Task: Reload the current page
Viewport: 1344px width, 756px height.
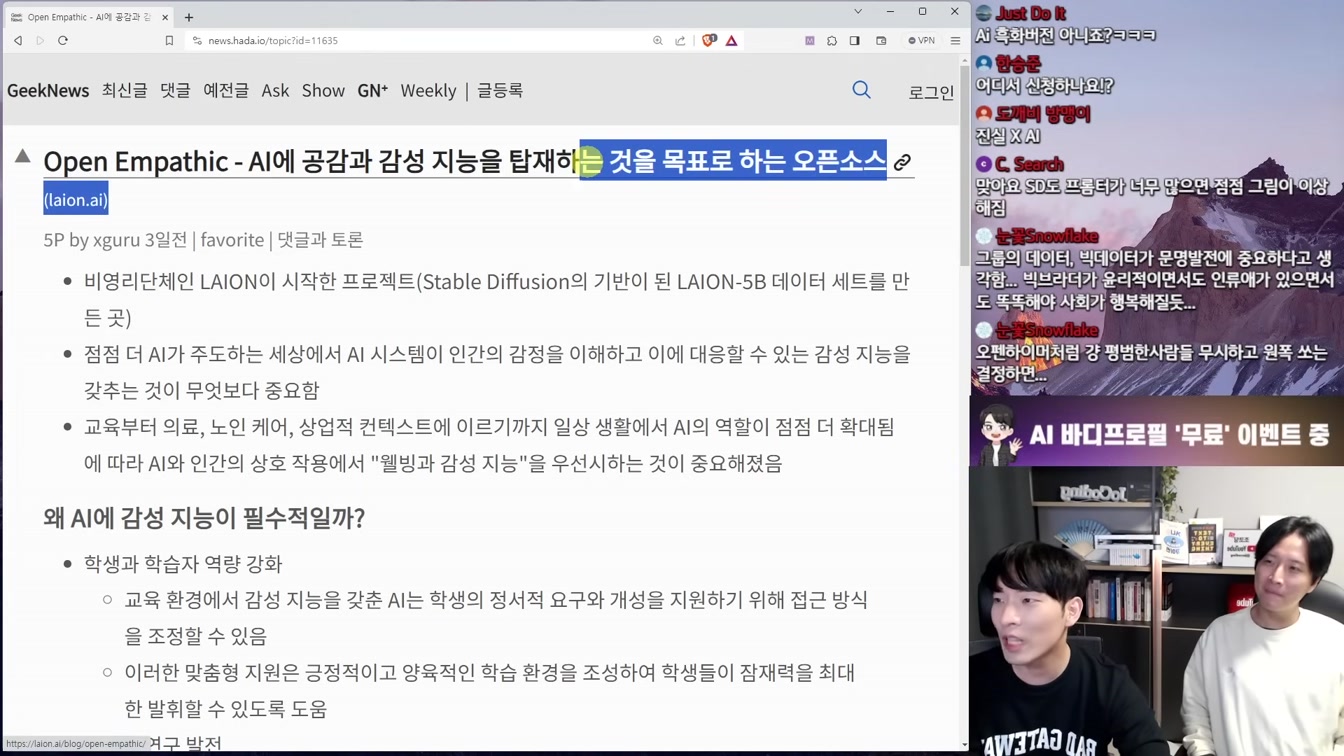Action: click(63, 41)
